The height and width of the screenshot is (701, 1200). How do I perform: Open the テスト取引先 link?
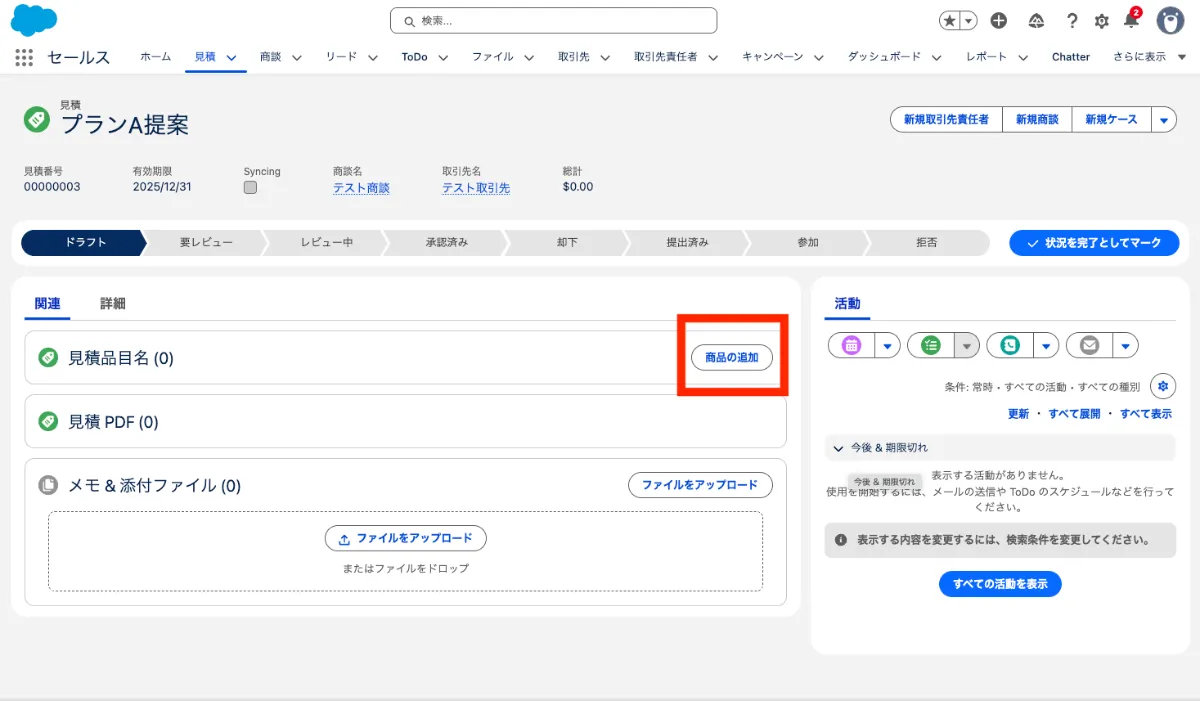(x=476, y=187)
